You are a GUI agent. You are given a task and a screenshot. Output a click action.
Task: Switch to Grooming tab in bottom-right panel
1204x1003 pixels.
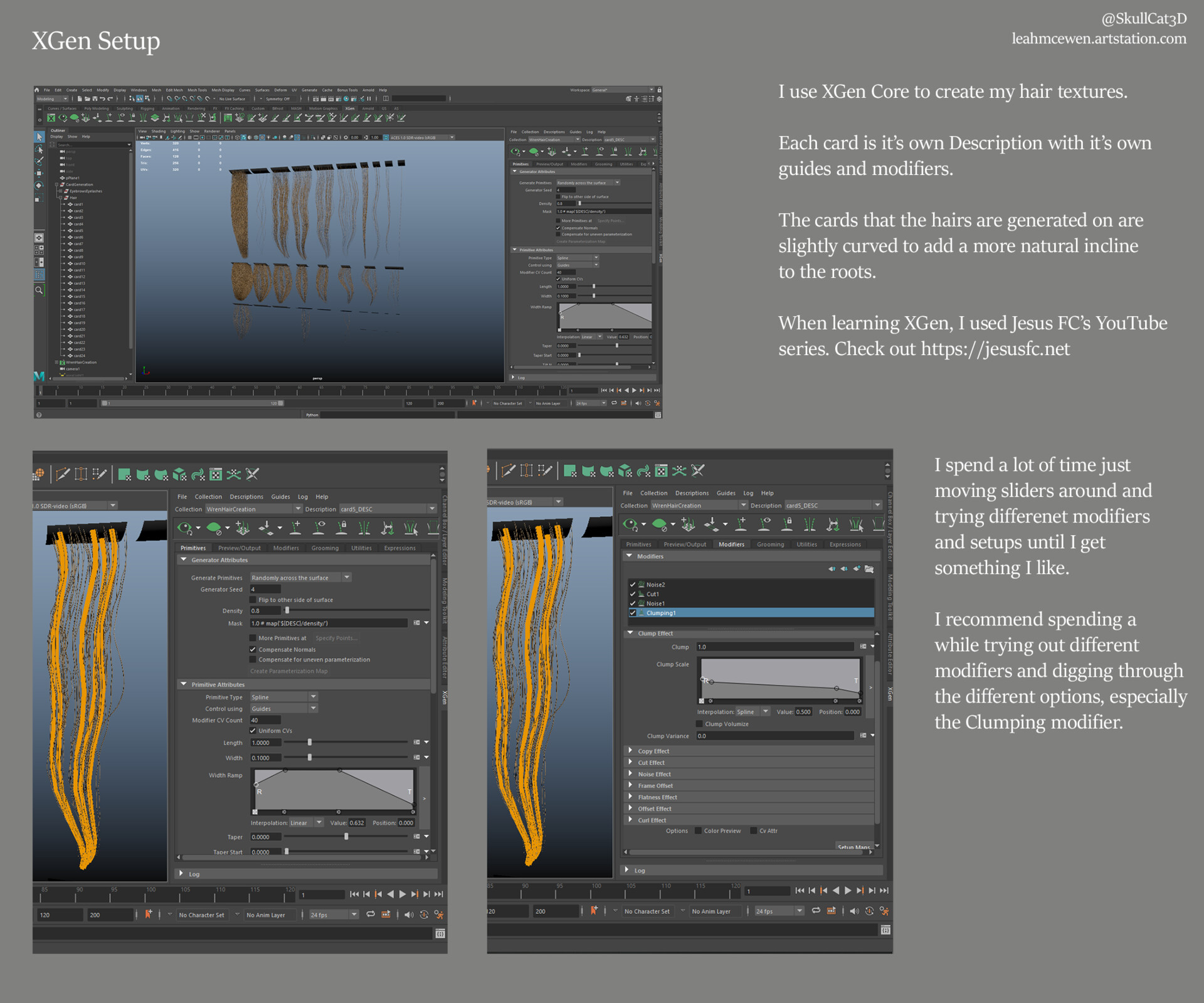point(770,544)
